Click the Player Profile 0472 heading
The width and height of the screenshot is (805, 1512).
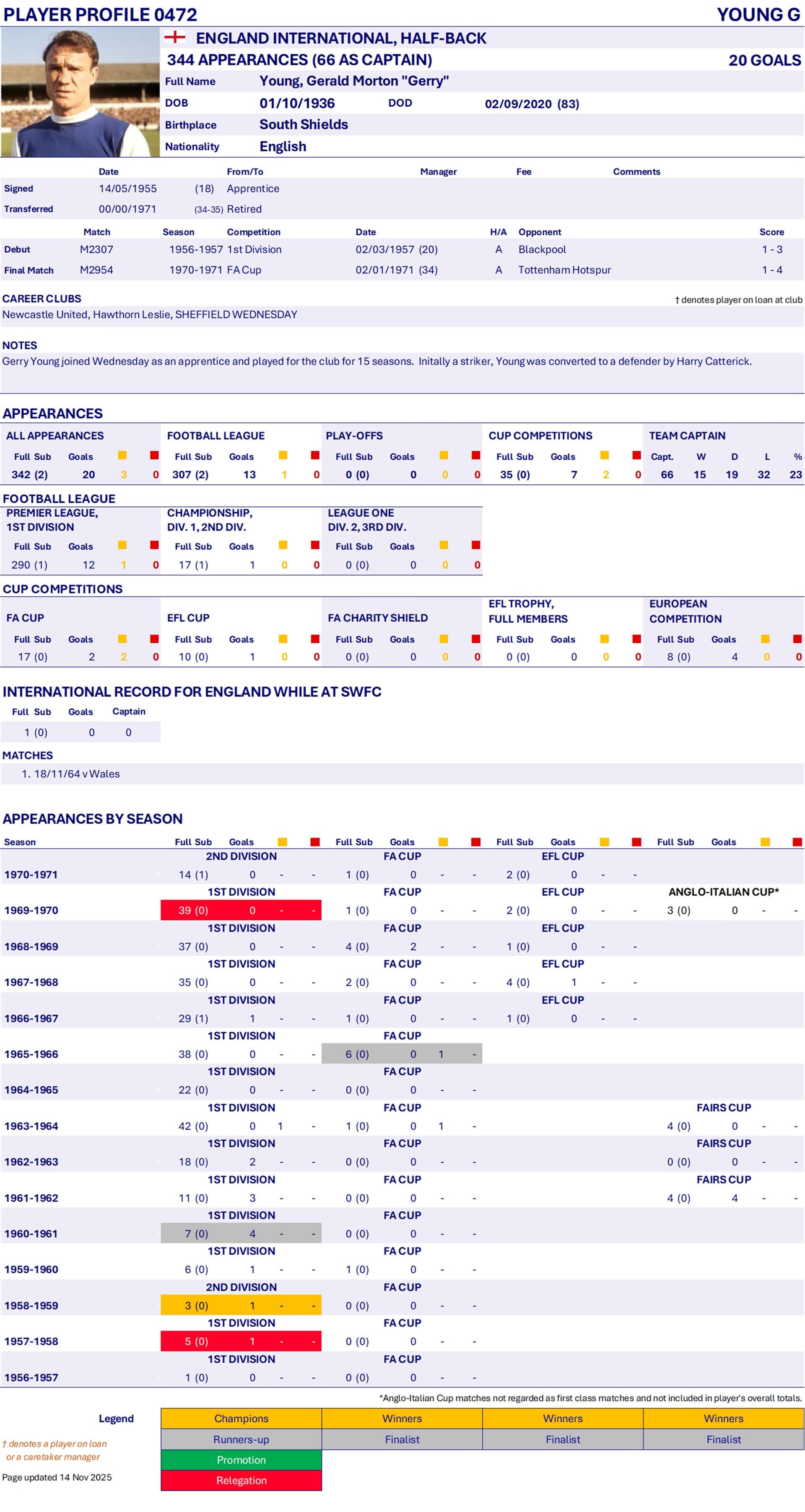[x=100, y=14]
